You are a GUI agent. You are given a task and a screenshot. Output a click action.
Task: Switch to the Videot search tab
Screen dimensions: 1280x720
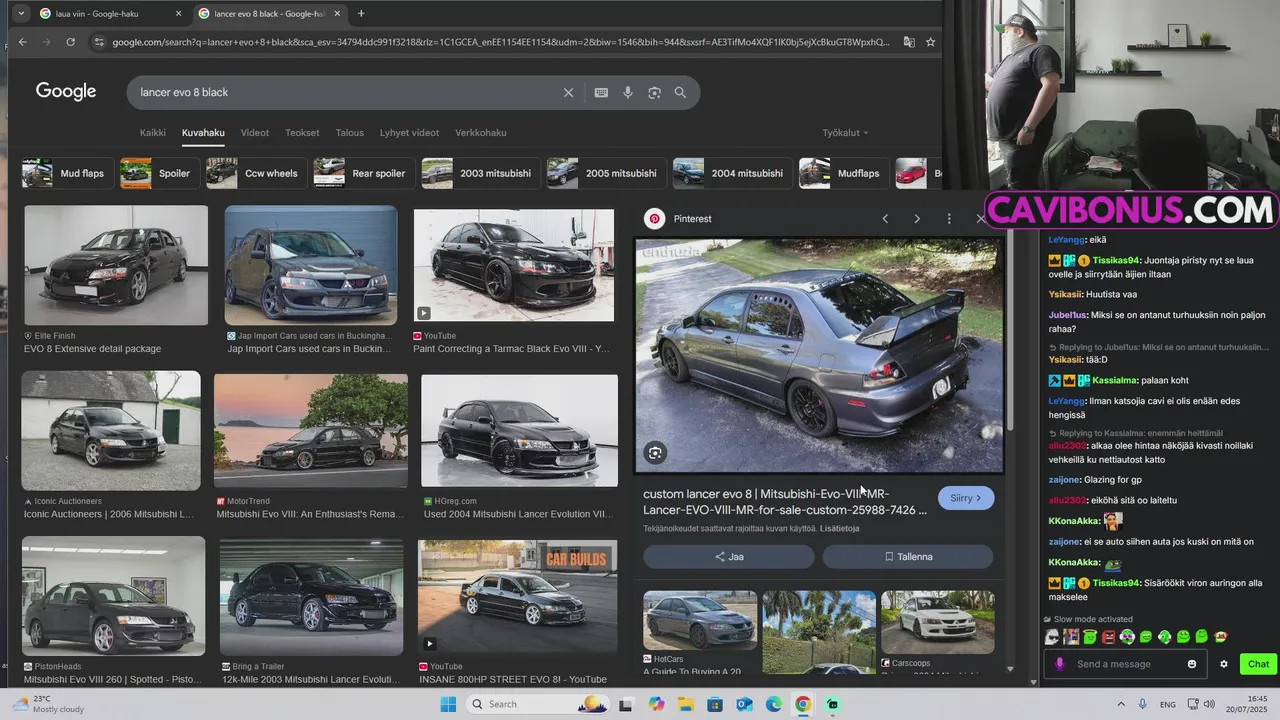(255, 132)
